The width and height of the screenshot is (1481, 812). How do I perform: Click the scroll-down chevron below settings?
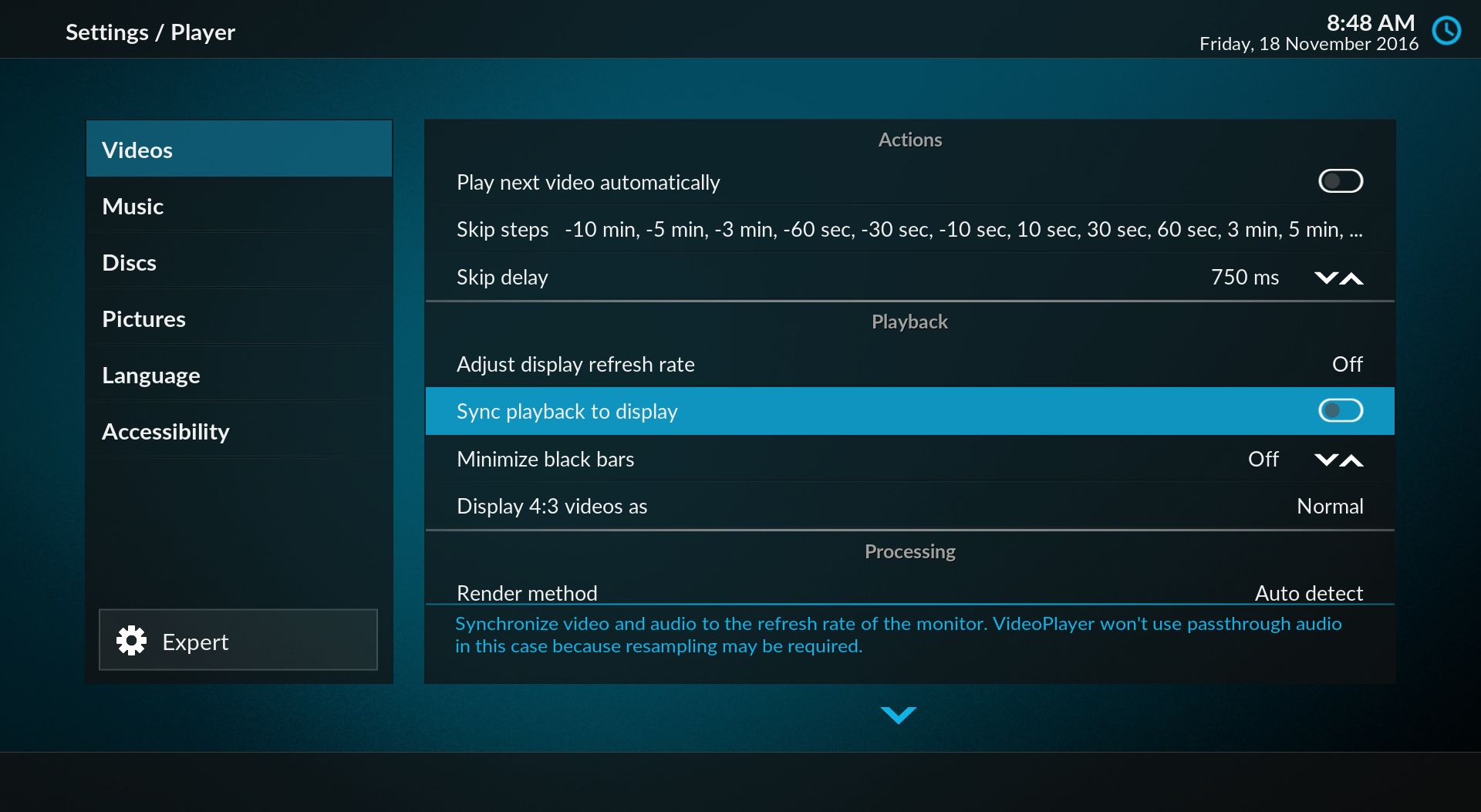tap(898, 715)
